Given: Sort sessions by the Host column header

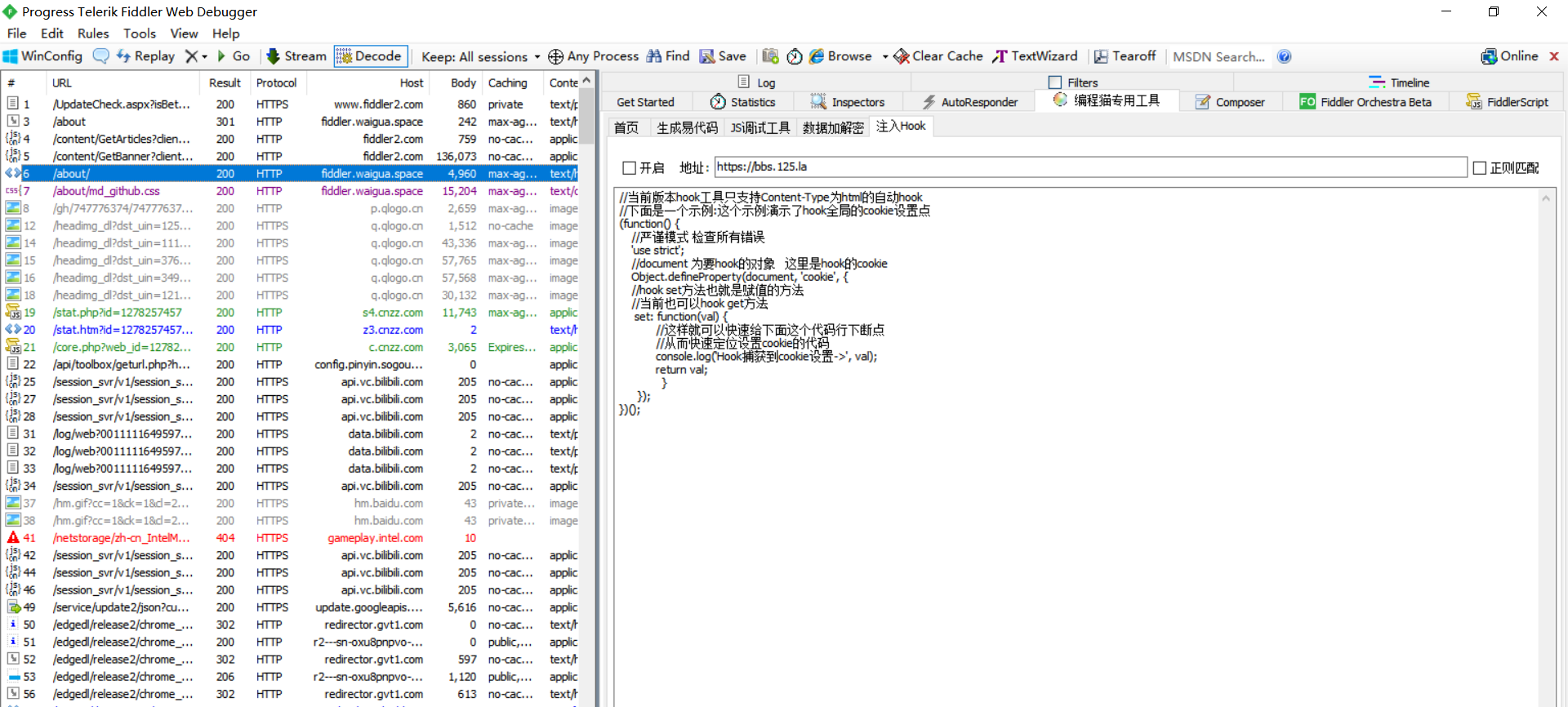Looking at the screenshot, I should click(x=368, y=82).
